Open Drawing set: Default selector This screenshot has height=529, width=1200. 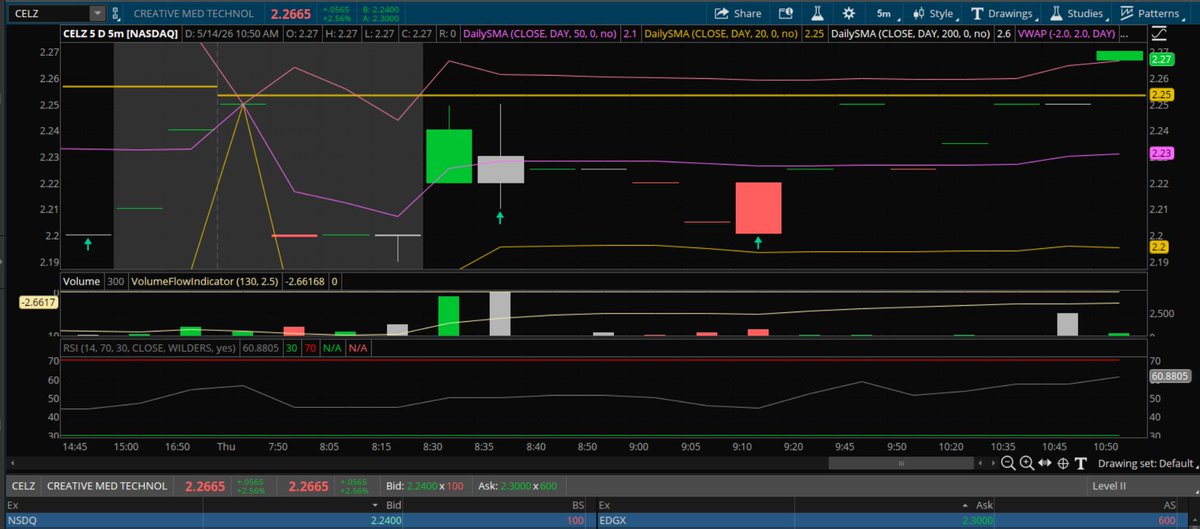point(1145,463)
